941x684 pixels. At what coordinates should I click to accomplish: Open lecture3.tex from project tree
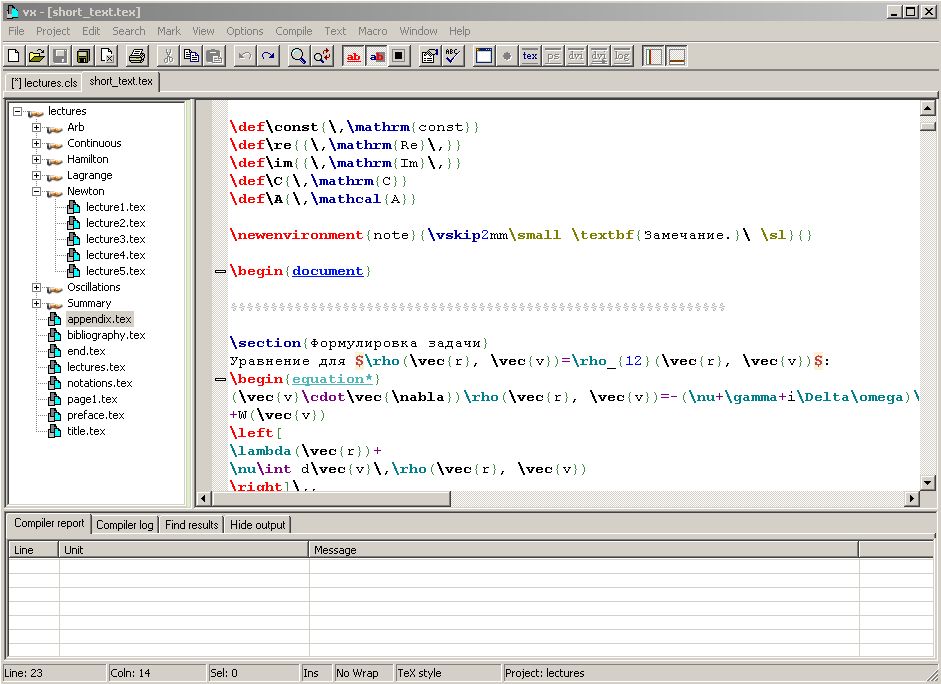coord(115,239)
